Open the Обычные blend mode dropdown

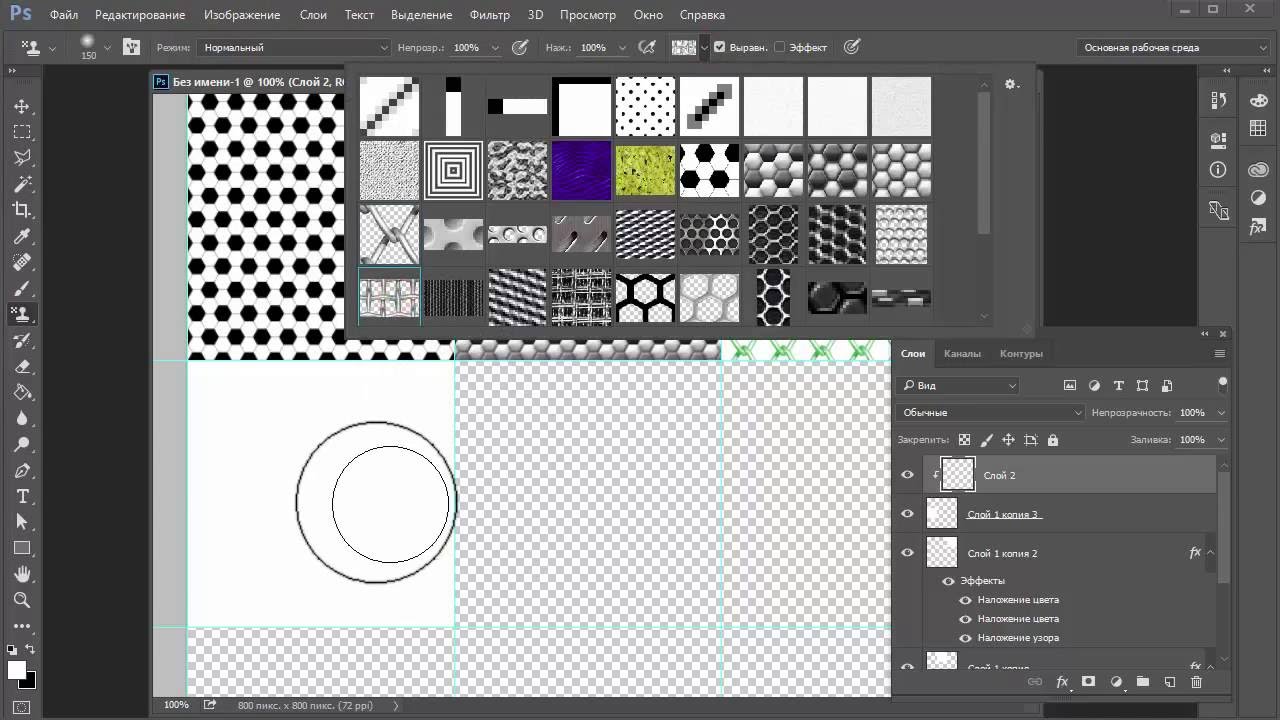(990, 413)
